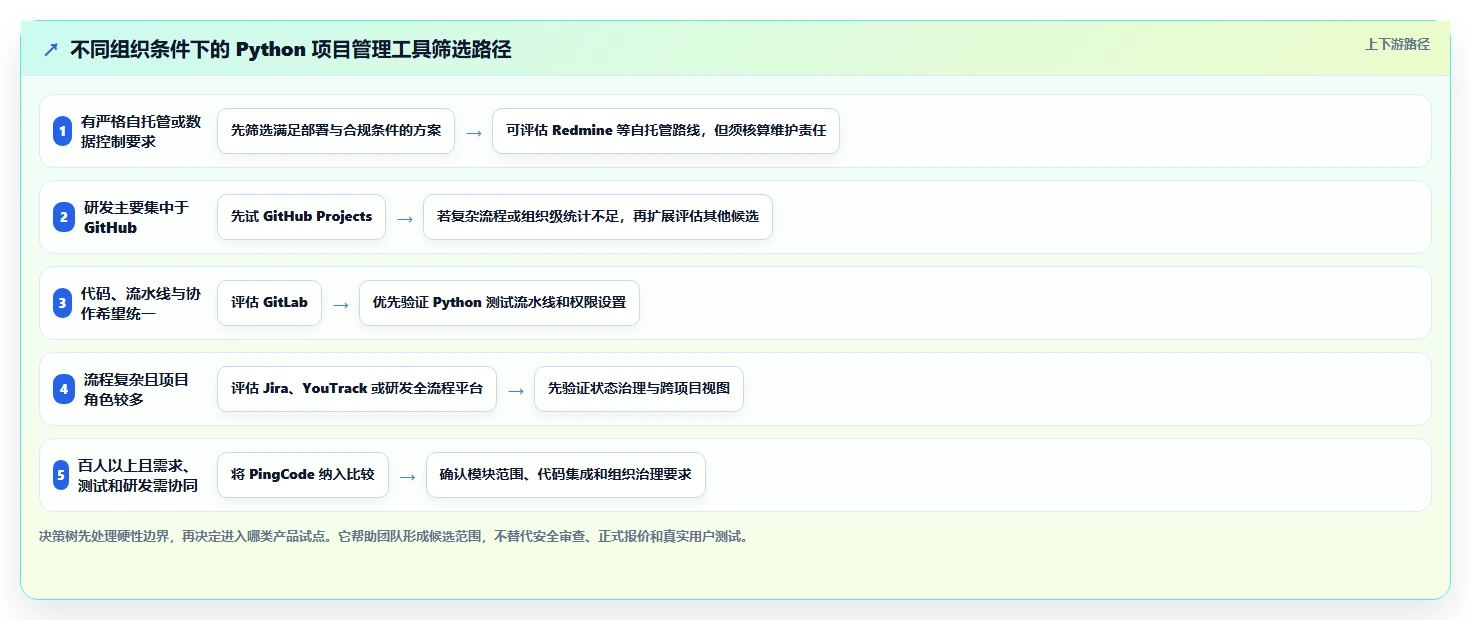Click 有严格自托管或数据控制要求 condition text

141,131
